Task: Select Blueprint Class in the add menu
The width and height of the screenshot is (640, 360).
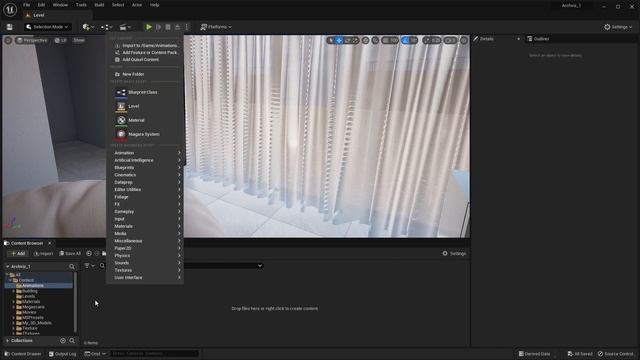Action: pos(142,92)
